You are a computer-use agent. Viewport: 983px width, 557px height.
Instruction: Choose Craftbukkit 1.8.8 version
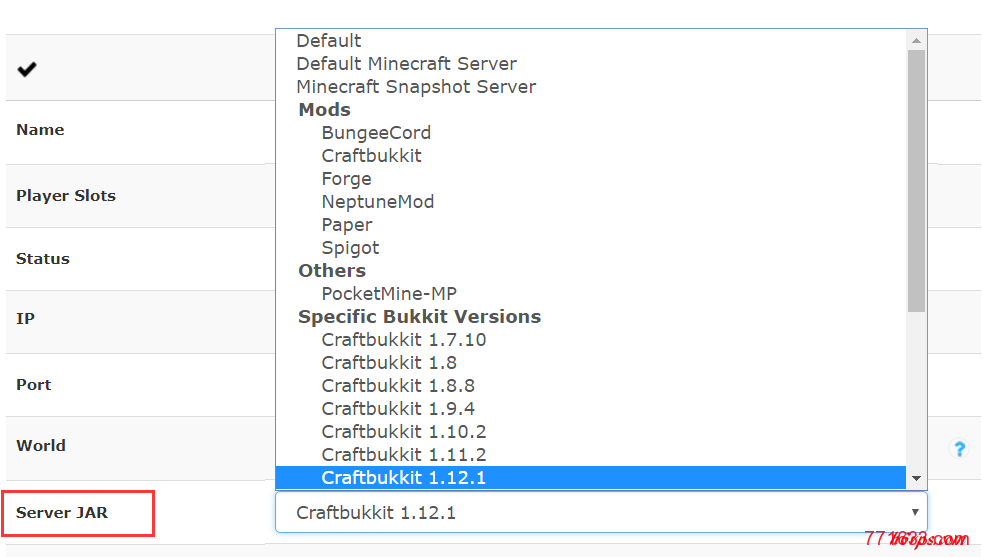pyautogui.click(x=397, y=386)
